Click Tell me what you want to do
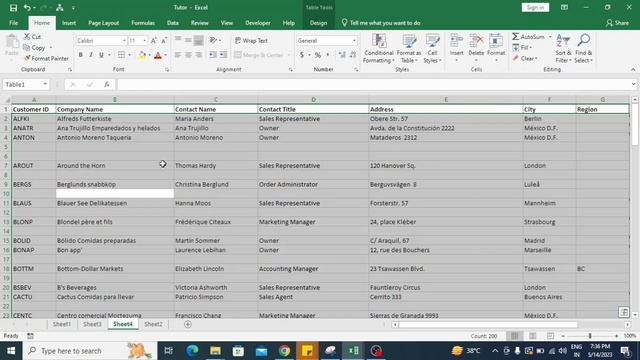This screenshot has height=360, width=640. tap(381, 23)
